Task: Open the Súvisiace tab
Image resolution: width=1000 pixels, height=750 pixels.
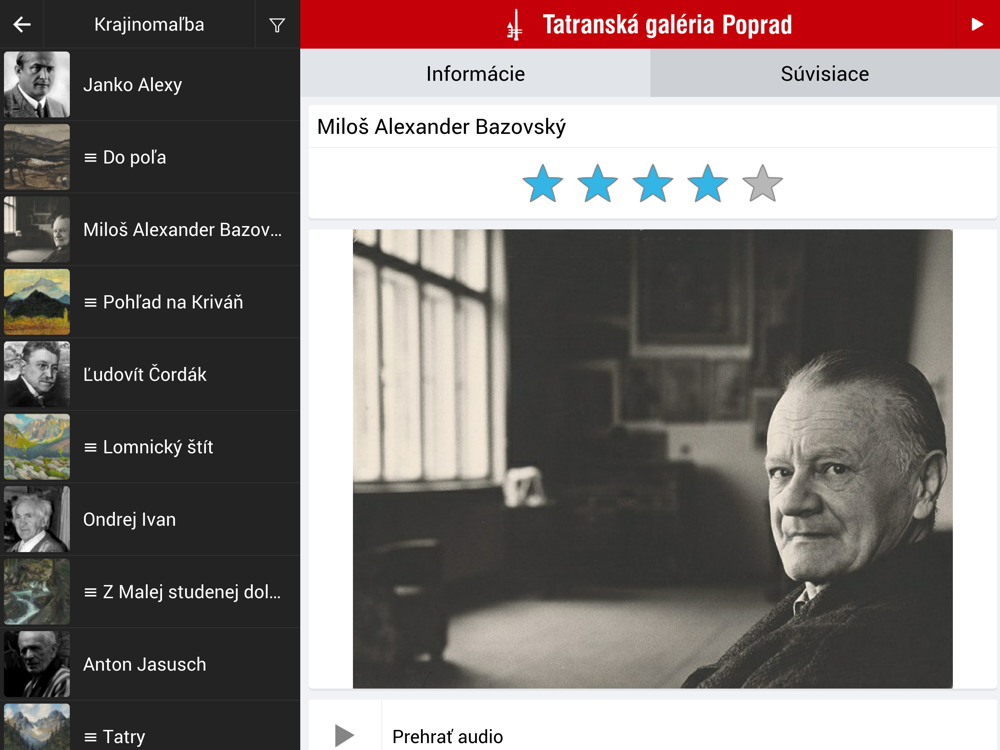Action: 825,73
